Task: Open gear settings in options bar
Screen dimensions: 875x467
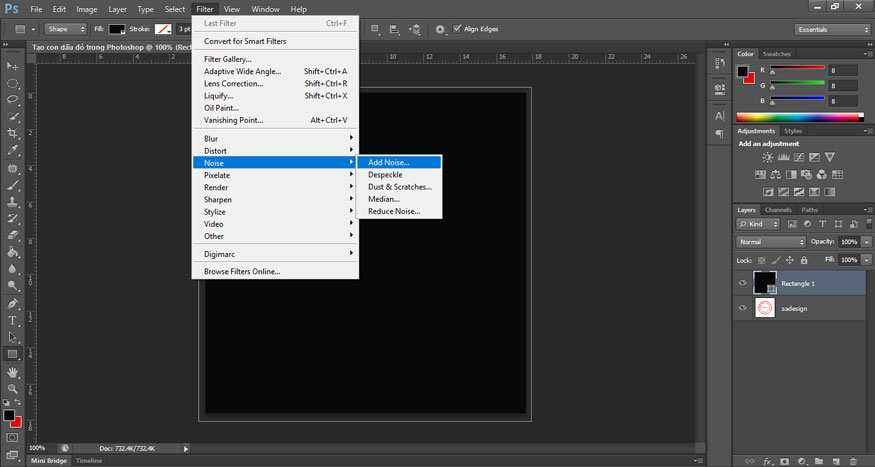Action: (440, 29)
